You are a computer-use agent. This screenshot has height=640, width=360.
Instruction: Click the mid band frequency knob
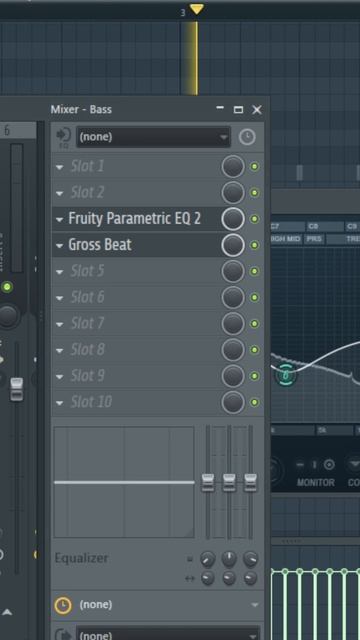pos(229,559)
